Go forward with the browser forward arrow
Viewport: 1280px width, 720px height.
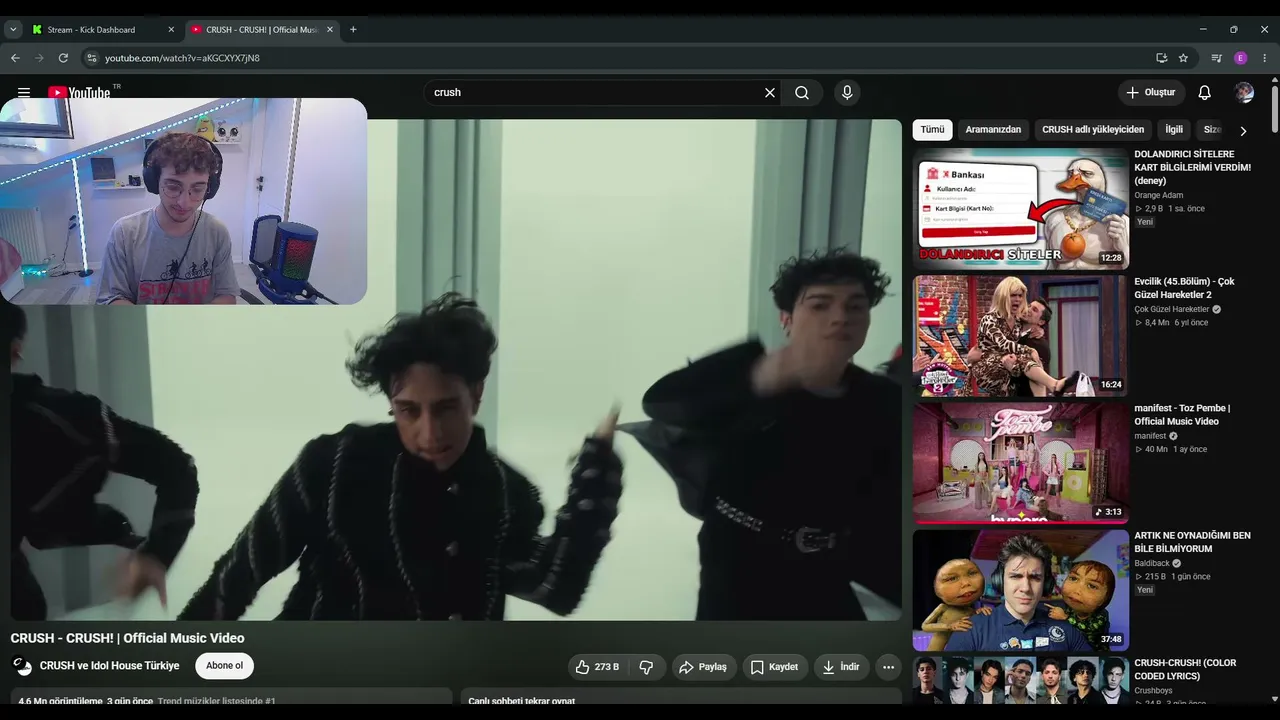[39, 58]
